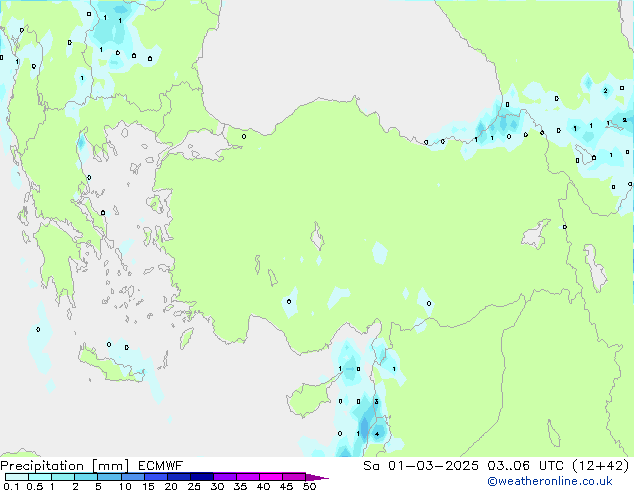Click the 2–5 mm legend swatch
This screenshot has height=490, width=634.
86,477
